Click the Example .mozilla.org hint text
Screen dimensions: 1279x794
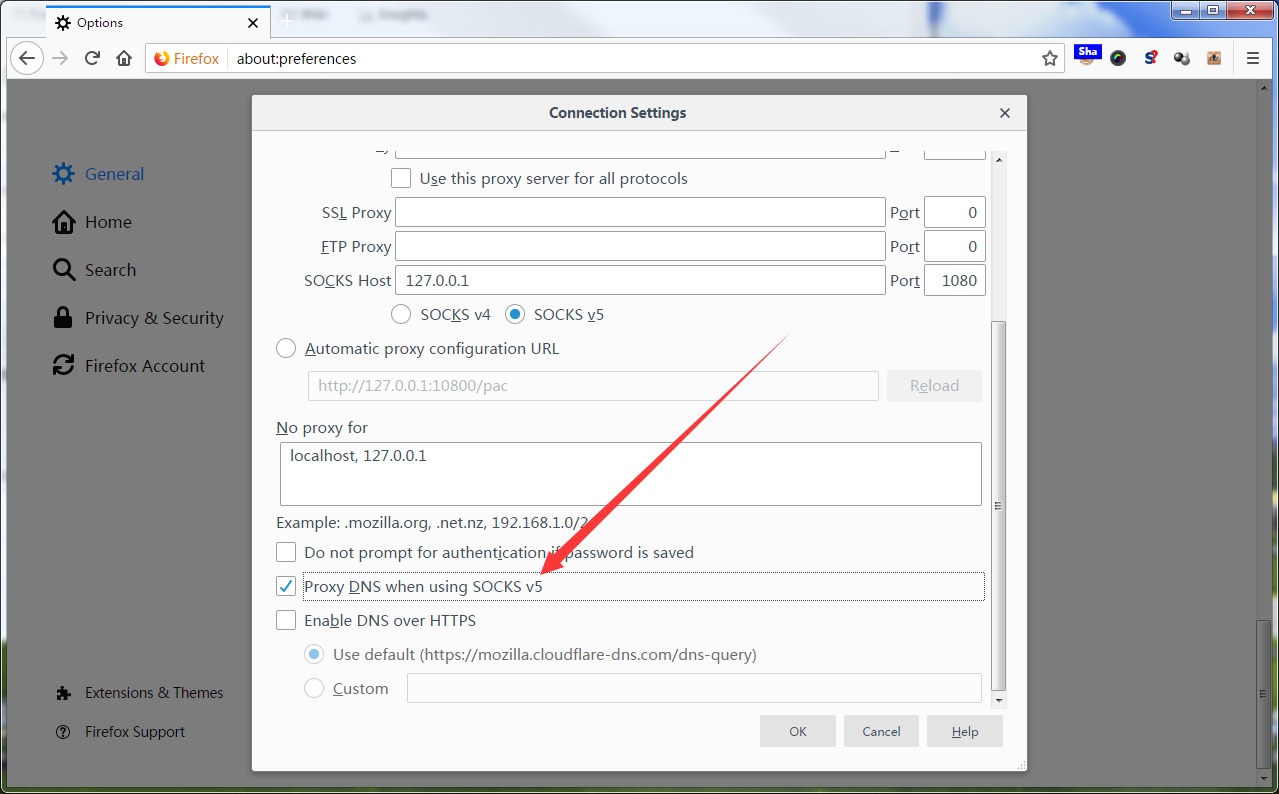coord(432,522)
